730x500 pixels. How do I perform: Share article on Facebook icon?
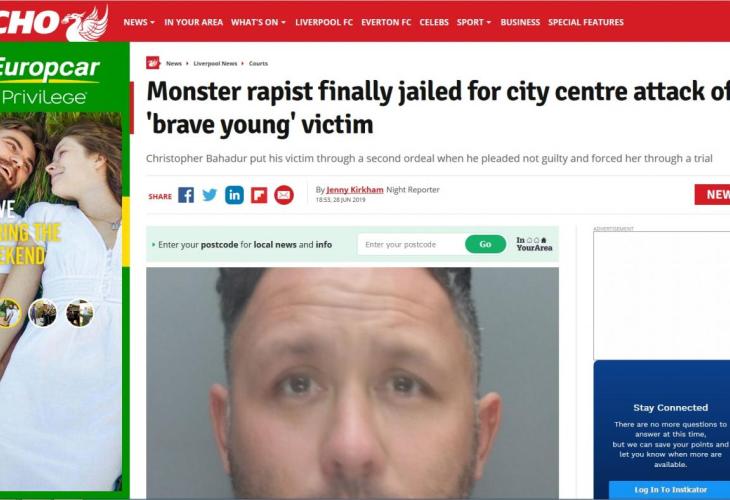(x=186, y=195)
